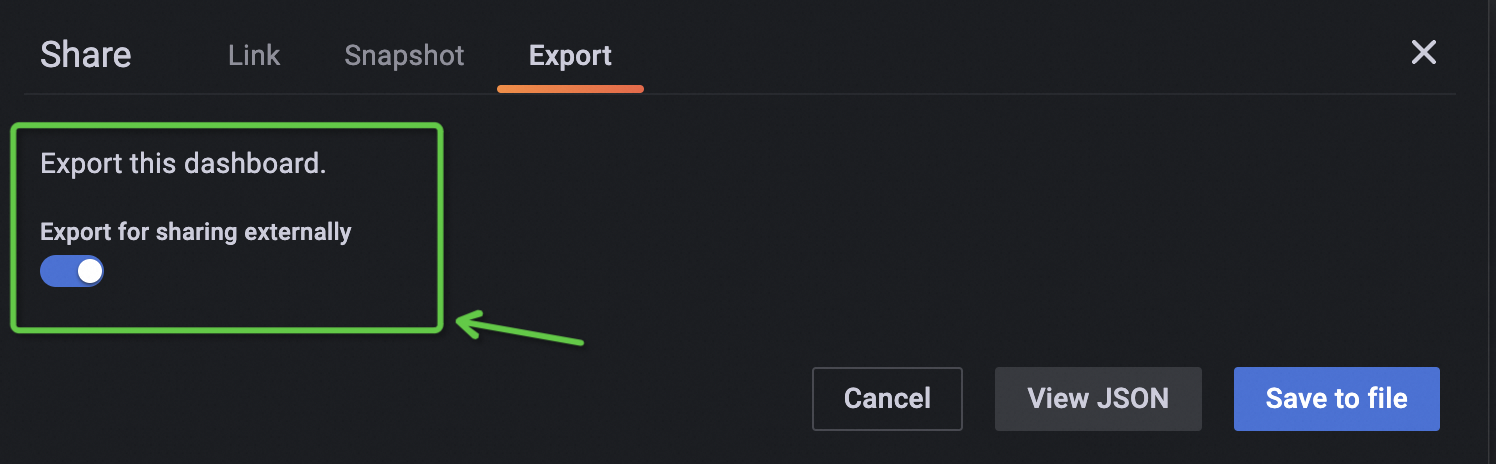
Task: Click the arrowhead of the green arrow
Action: (468, 322)
